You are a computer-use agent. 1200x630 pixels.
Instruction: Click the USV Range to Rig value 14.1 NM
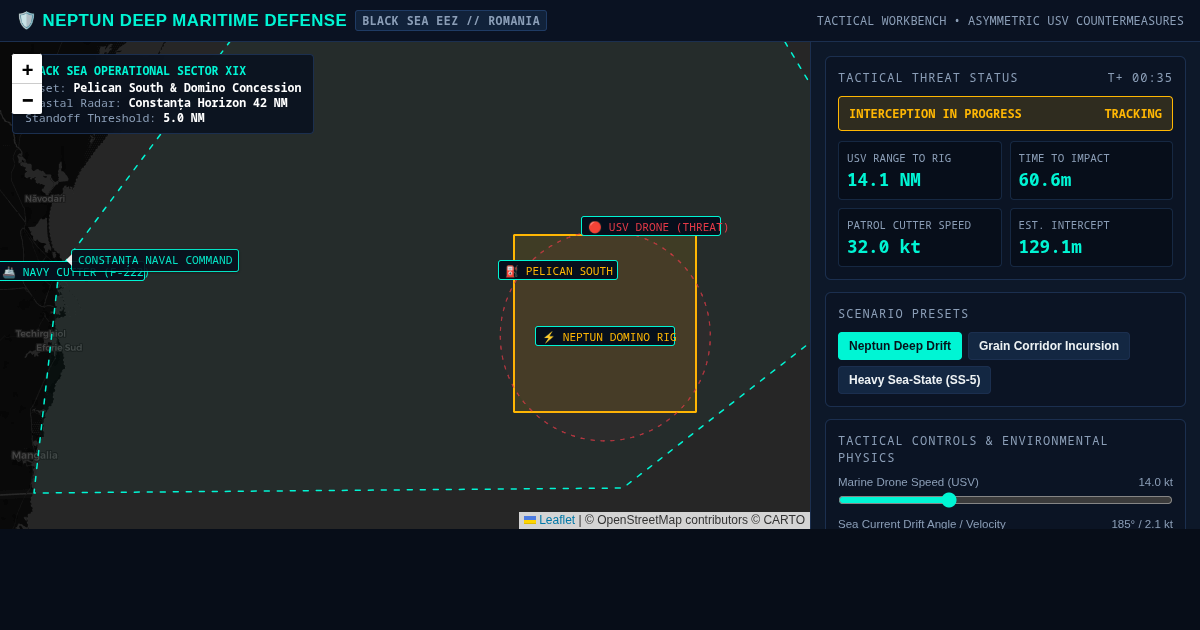884,180
